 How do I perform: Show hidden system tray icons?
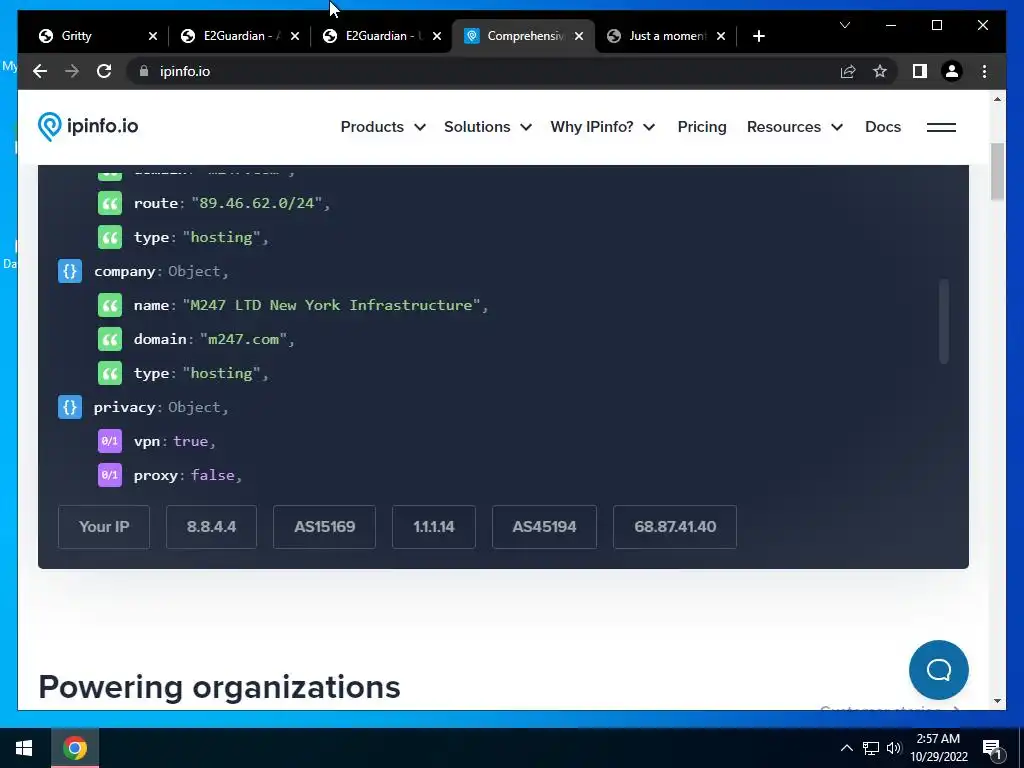(x=846, y=748)
